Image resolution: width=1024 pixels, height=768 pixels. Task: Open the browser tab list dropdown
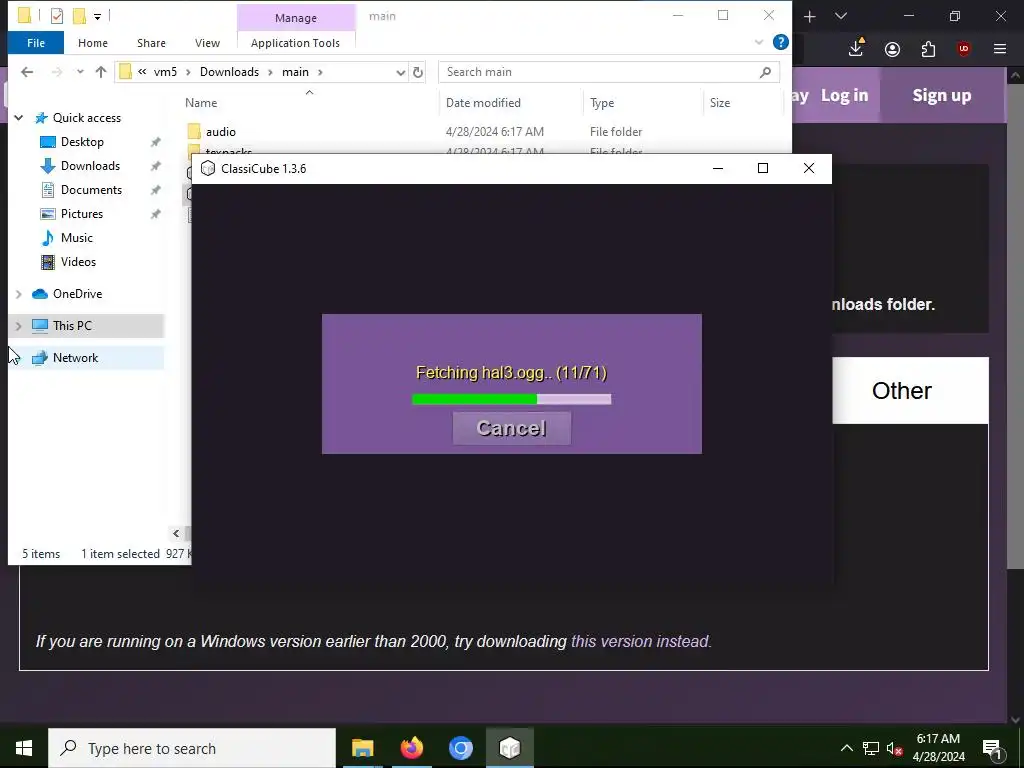(841, 16)
